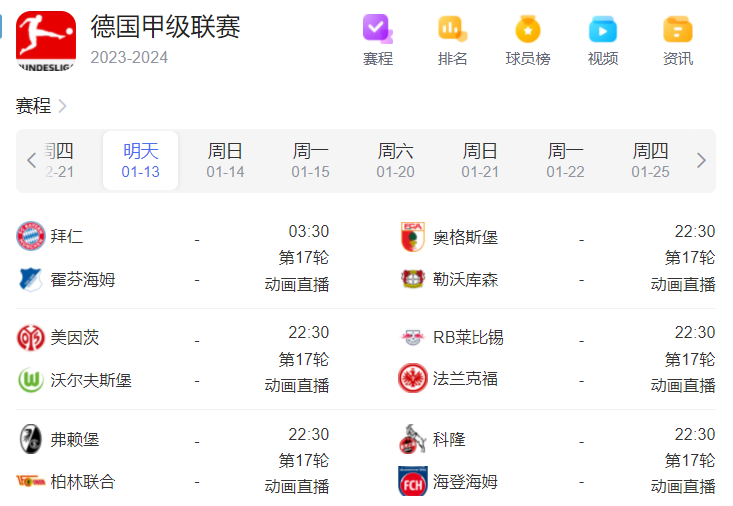Open 动画直播 for 美因茨 vs 沃尔夫斯堡
This screenshot has width=733, height=506.
[x=297, y=385]
